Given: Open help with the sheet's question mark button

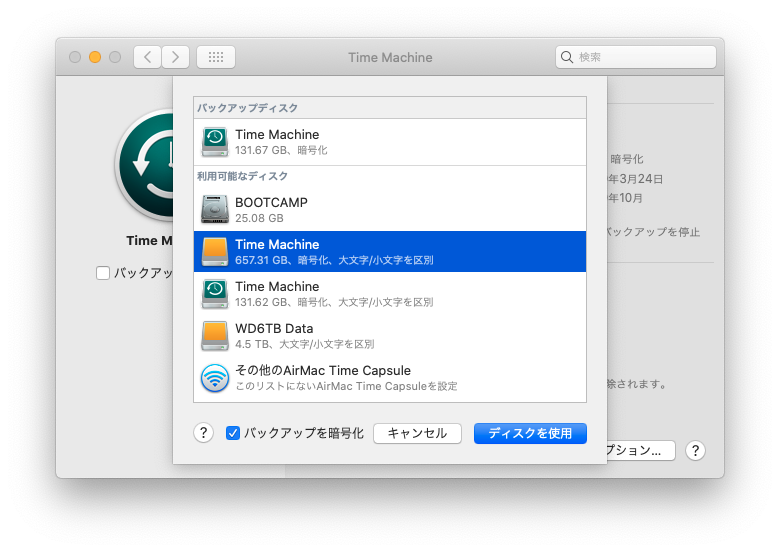Looking at the screenshot, I should [203, 433].
